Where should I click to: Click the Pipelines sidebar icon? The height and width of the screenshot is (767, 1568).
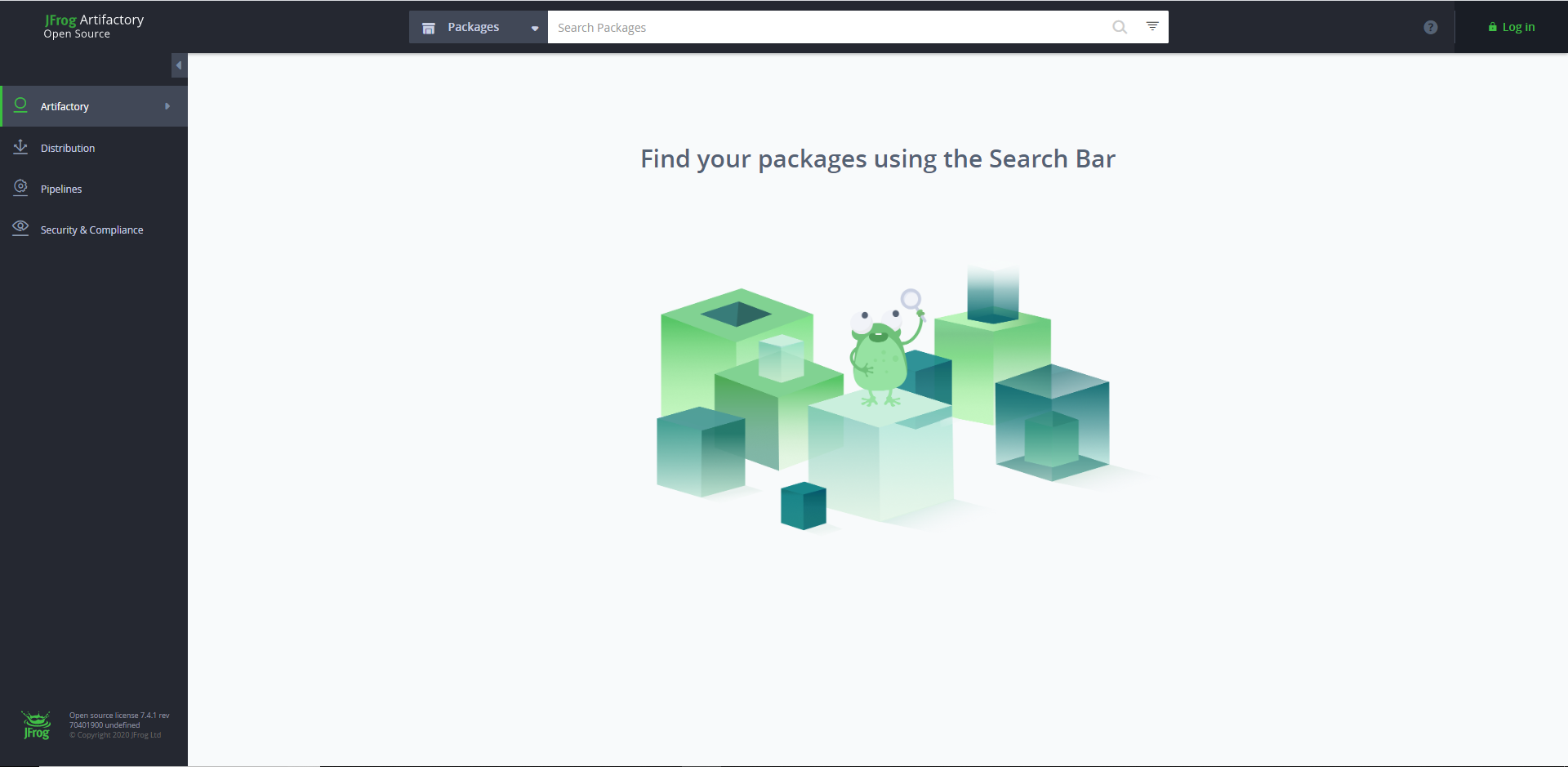[21, 188]
